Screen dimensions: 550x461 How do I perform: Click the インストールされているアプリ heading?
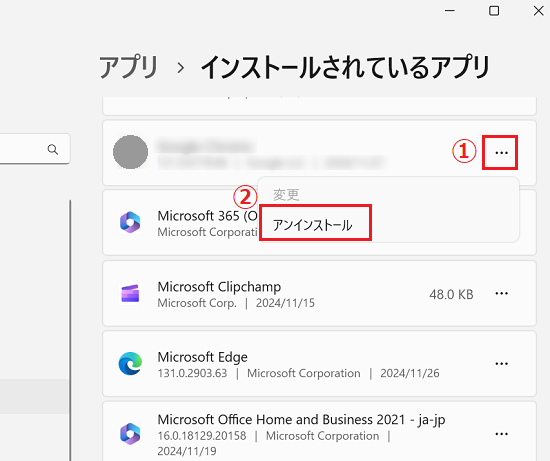pyautogui.click(x=345, y=67)
